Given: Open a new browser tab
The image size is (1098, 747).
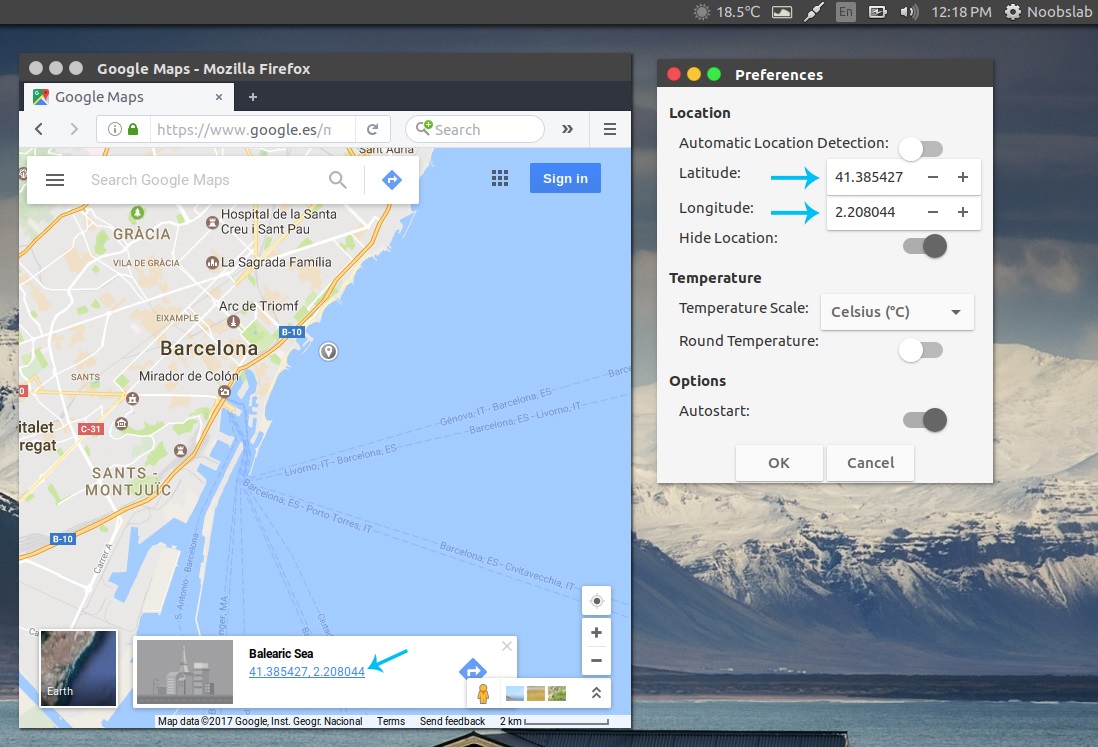Looking at the screenshot, I should [253, 97].
